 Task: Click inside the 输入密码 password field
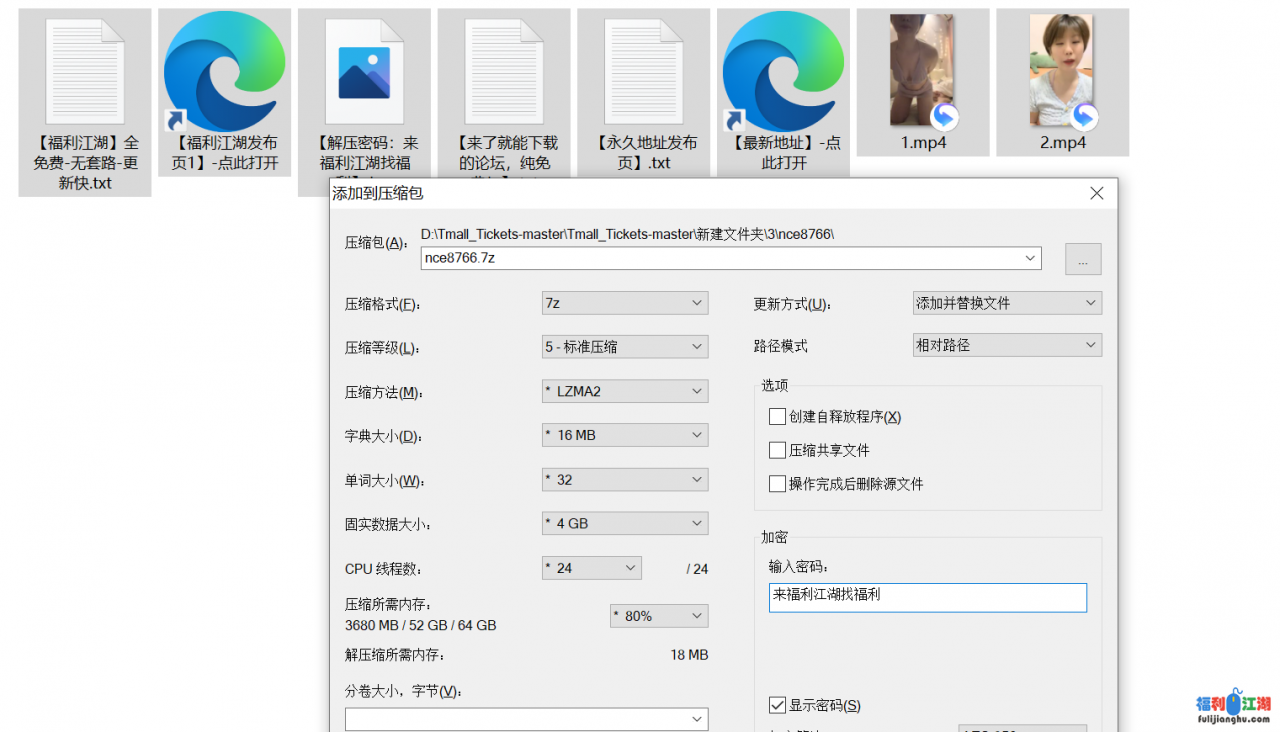[926, 597]
